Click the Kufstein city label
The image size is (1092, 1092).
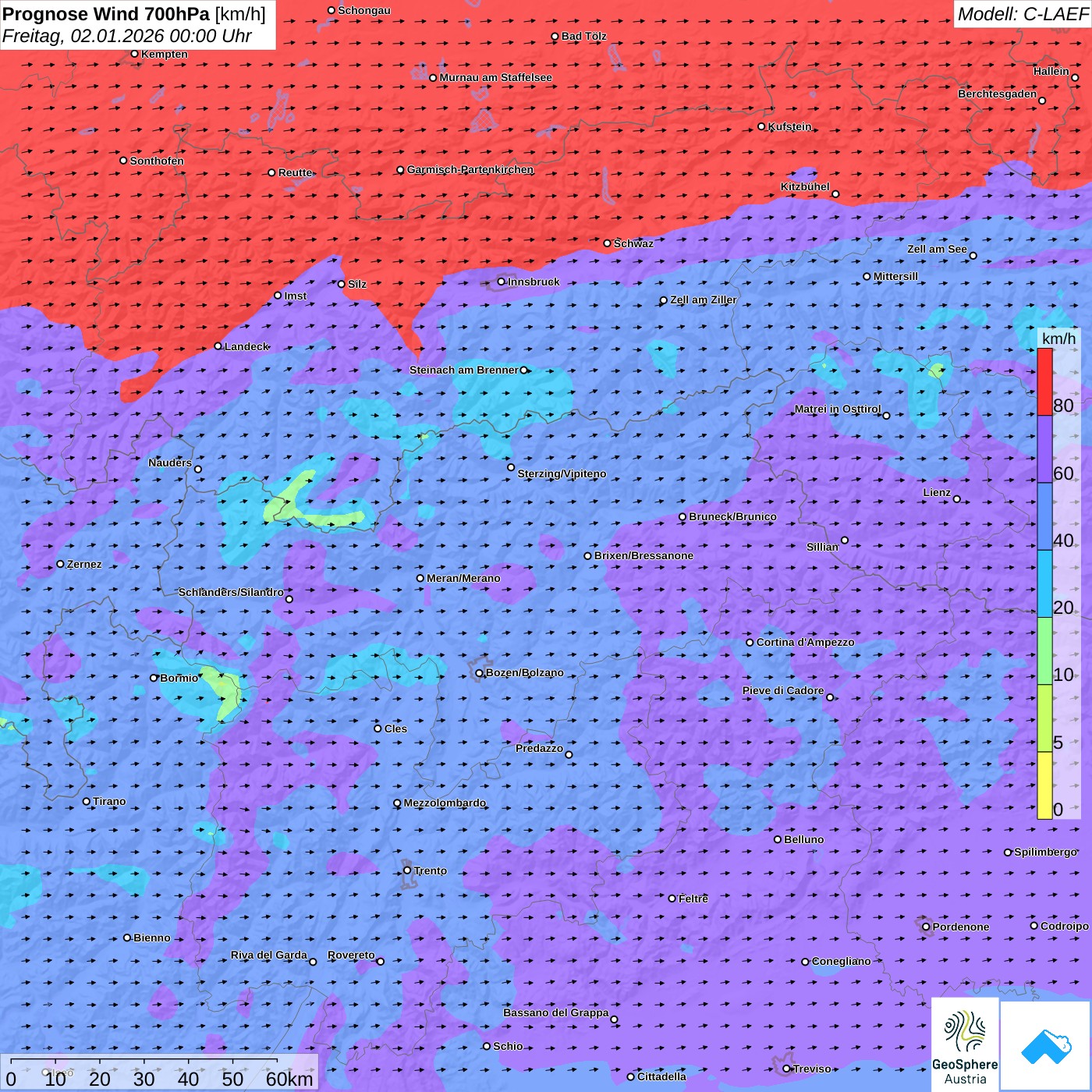[789, 126]
